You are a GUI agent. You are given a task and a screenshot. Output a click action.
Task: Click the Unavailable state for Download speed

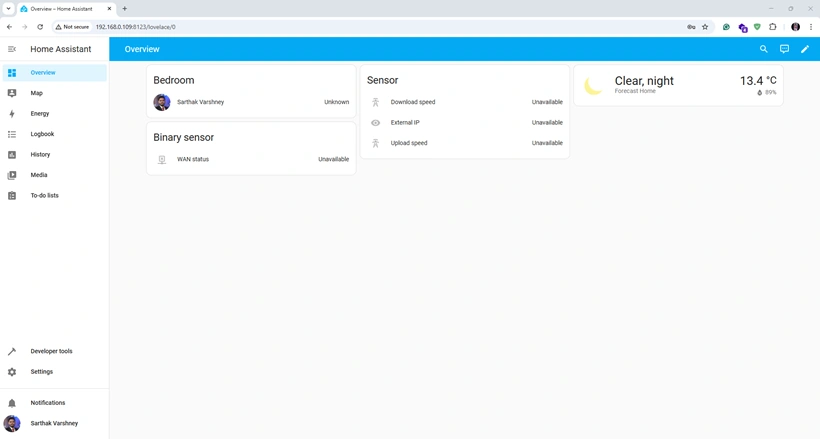point(547,102)
